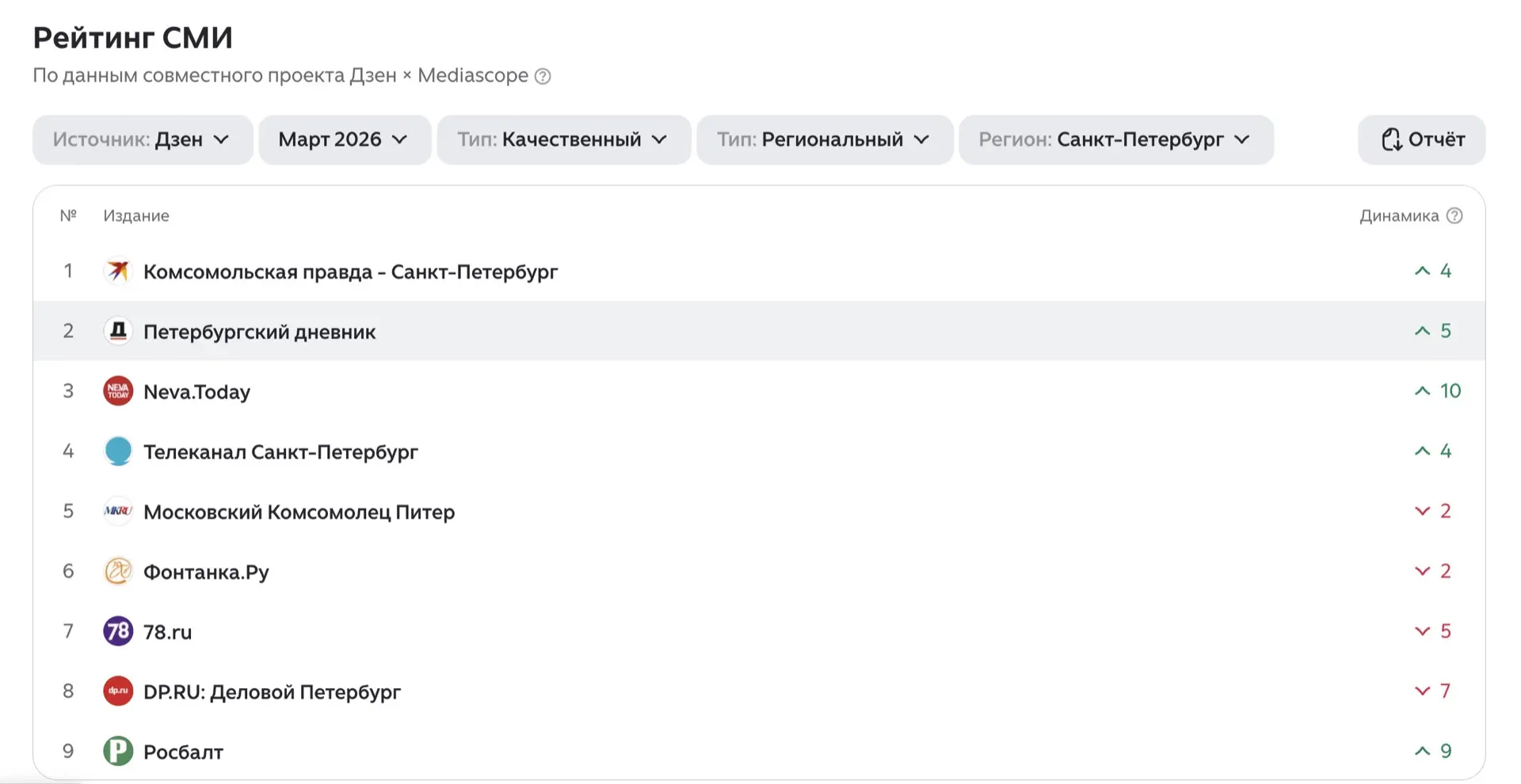This screenshot has width=1521, height=784.
Task: Click the green Росбалт logo icon
Action: coord(118,751)
